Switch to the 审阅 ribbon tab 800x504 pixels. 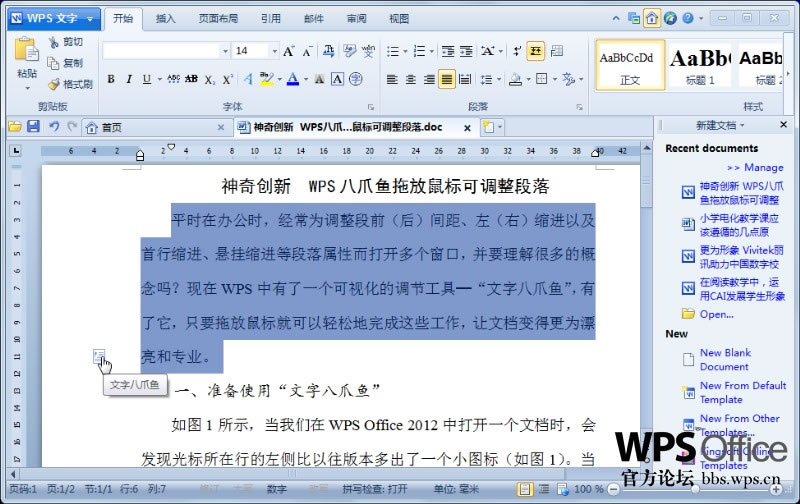click(357, 19)
